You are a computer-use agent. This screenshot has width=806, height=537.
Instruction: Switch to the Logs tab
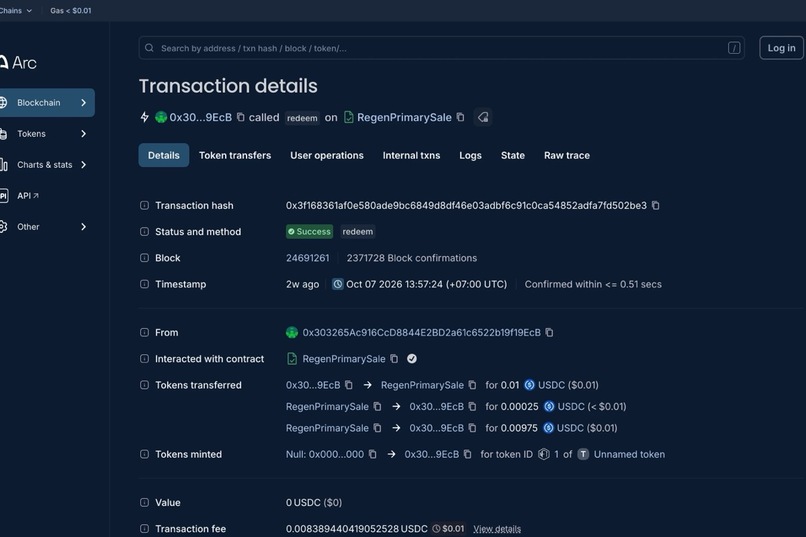pyautogui.click(x=470, y=155)
